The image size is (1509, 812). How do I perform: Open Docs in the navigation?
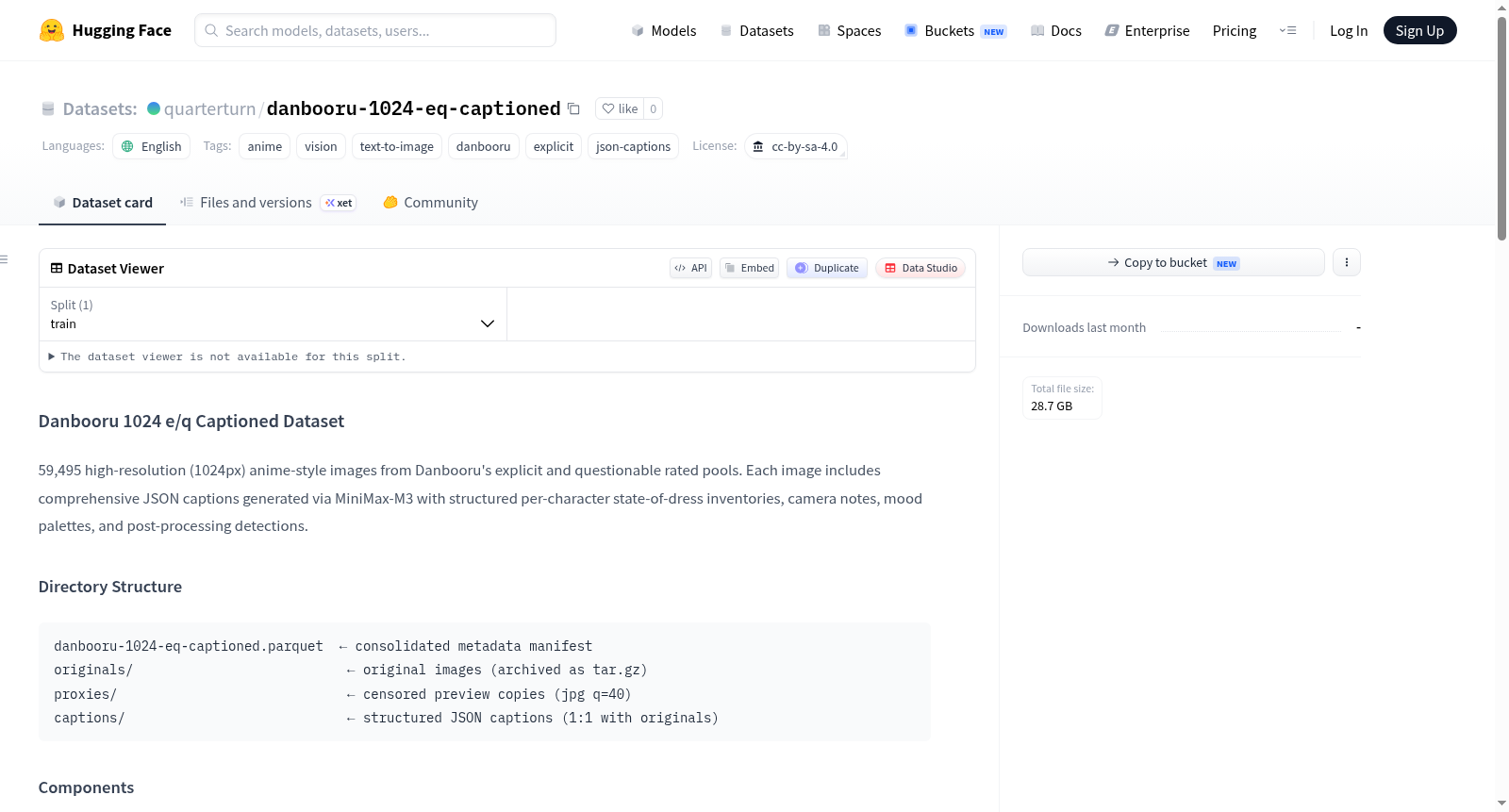[x=1056, y=30]
